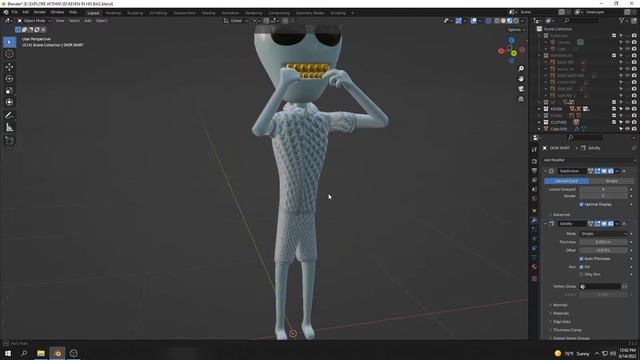The image size is (640, 360).
Task: Click Simple subdivision type button
Action: click(x=611, y=181)
